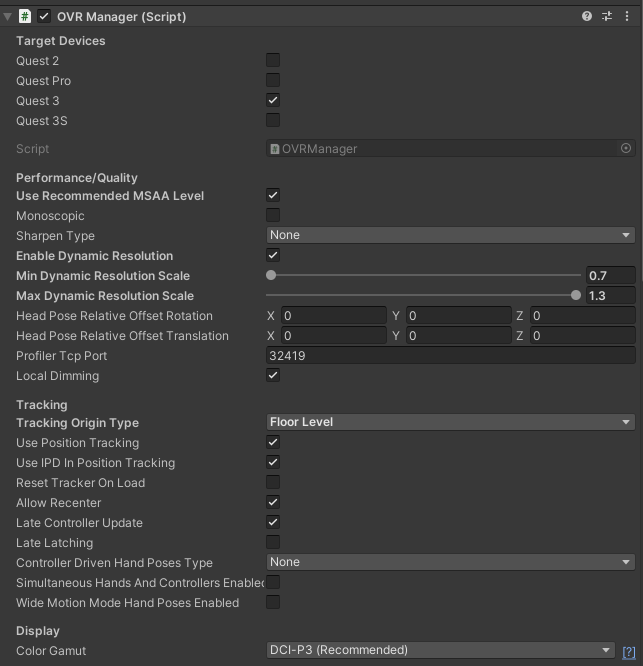The image size is (643, 666).
Task: Toggle the Local Dimming checkbox
Action: tap(273, 376)
